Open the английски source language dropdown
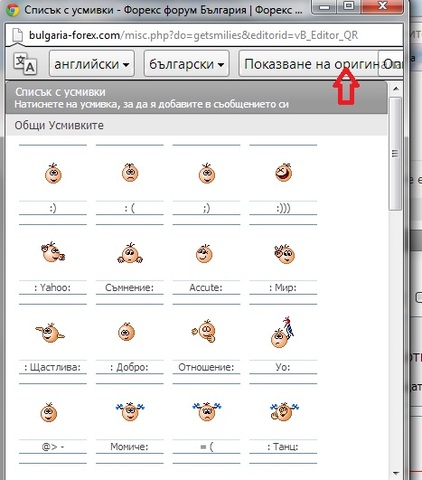This screenshot has height=480, width=422. (92, 64)
